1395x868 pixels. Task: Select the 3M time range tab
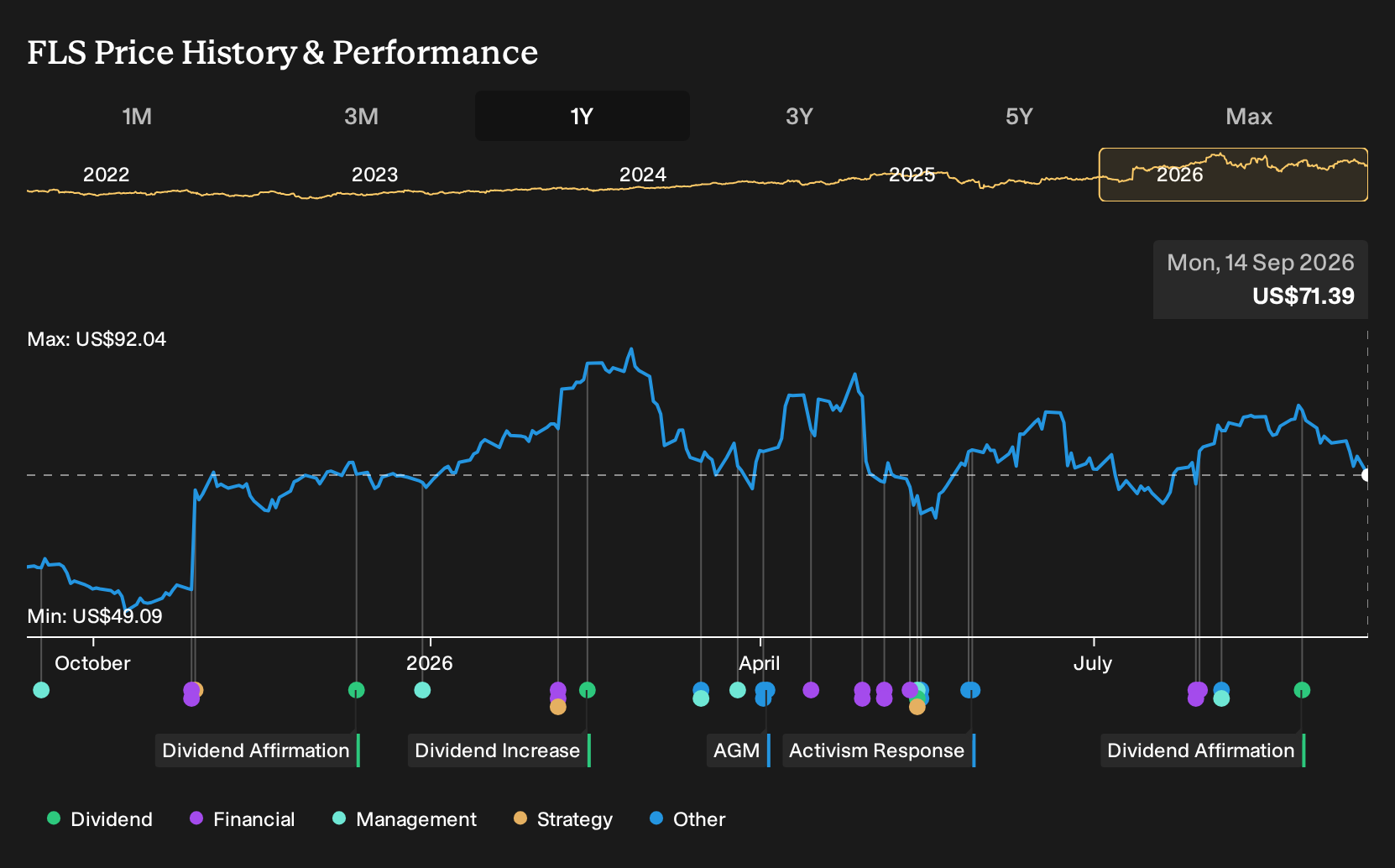point(361,117)
